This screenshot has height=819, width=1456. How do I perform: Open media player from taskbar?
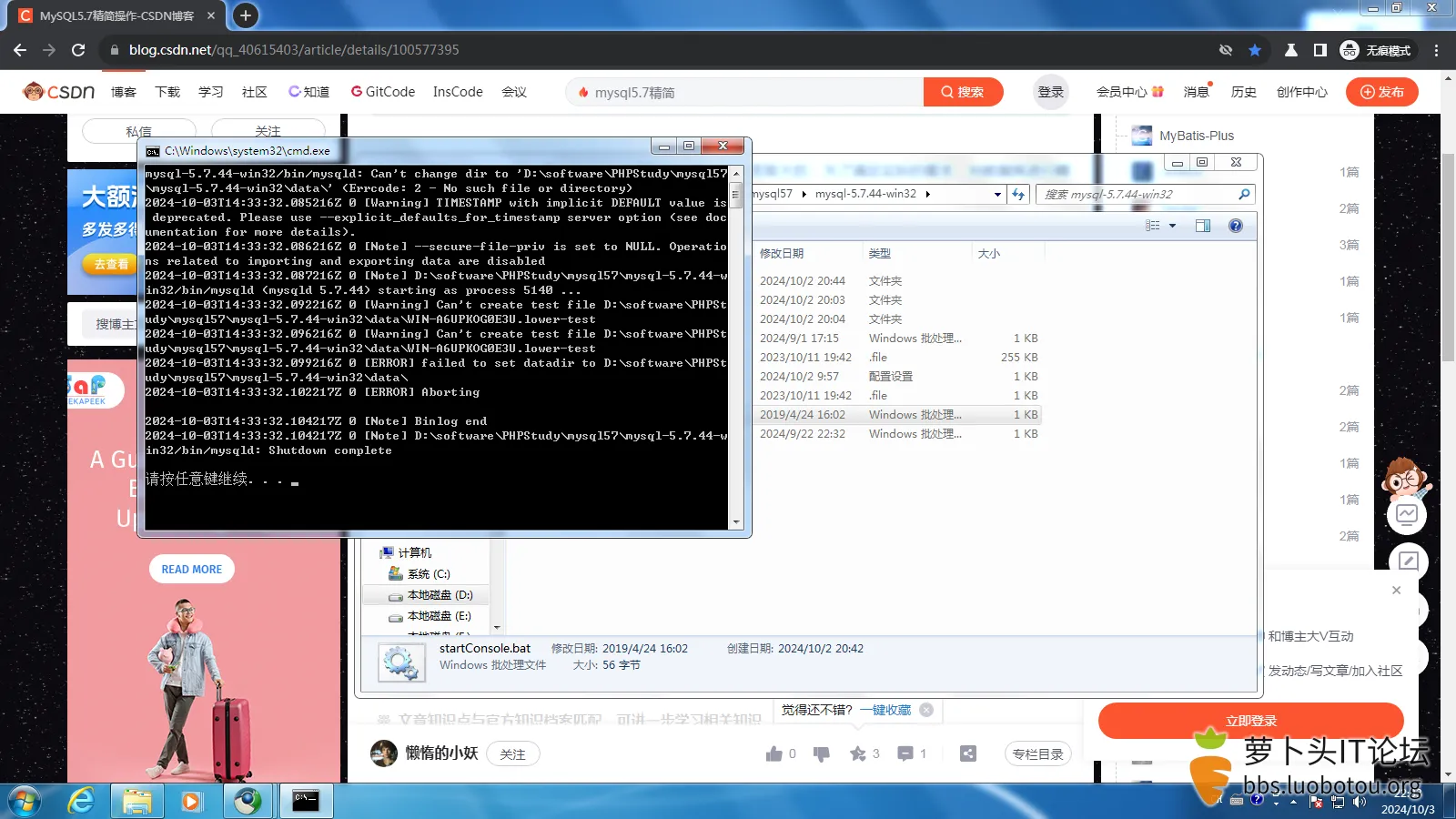coord(190,801)
